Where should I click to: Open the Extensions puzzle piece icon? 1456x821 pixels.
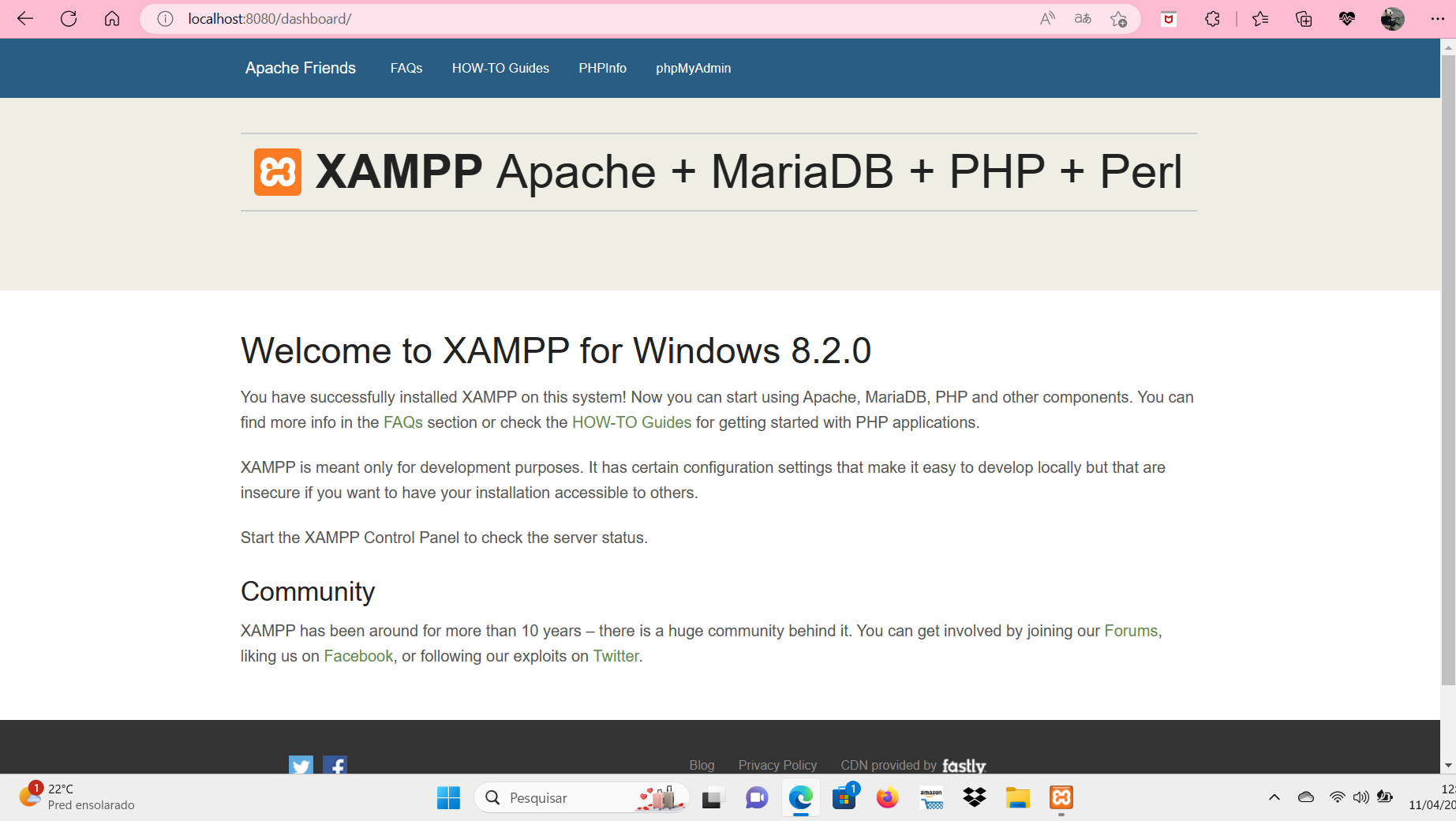coord(1212,19)
